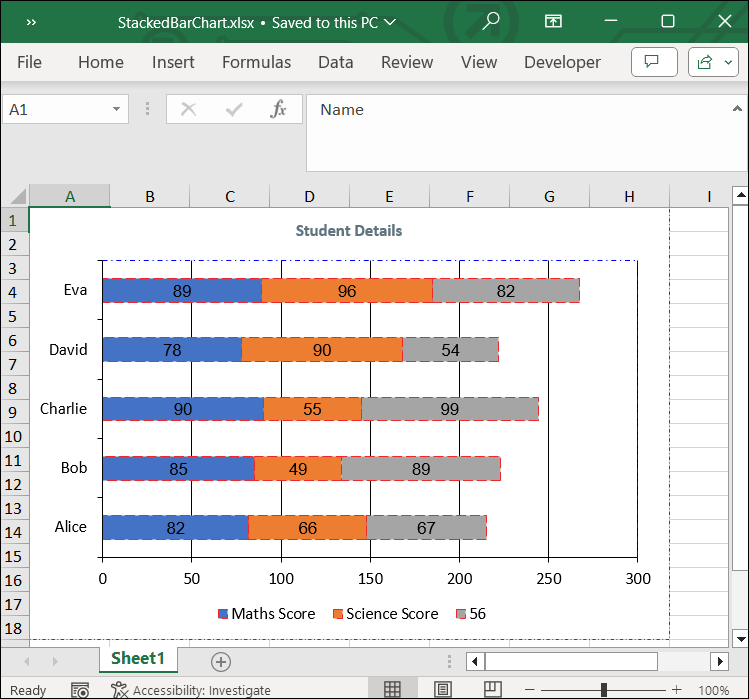
Task: Select Charlie's gray bar labeled 99
Action: (x=450, y=409)
